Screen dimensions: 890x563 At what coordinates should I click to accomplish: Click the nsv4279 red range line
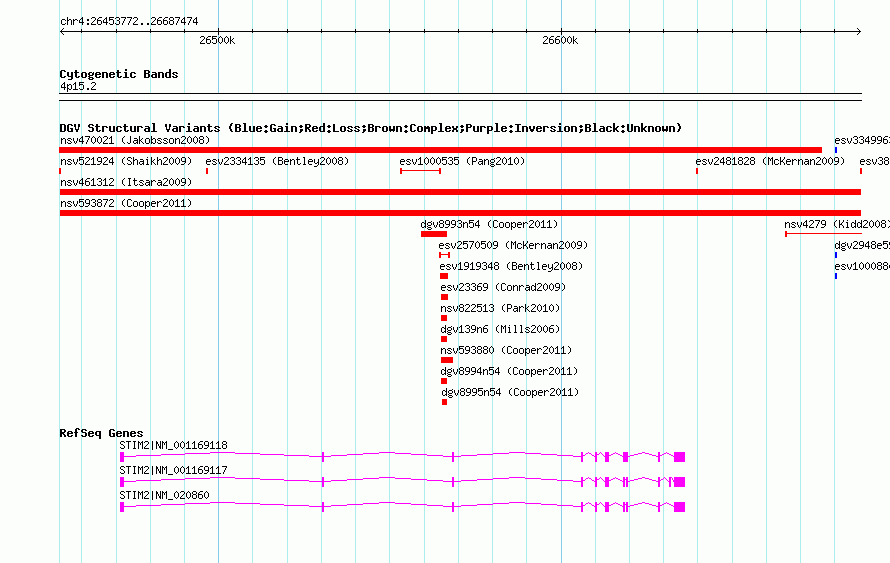(x=824, y=234)
